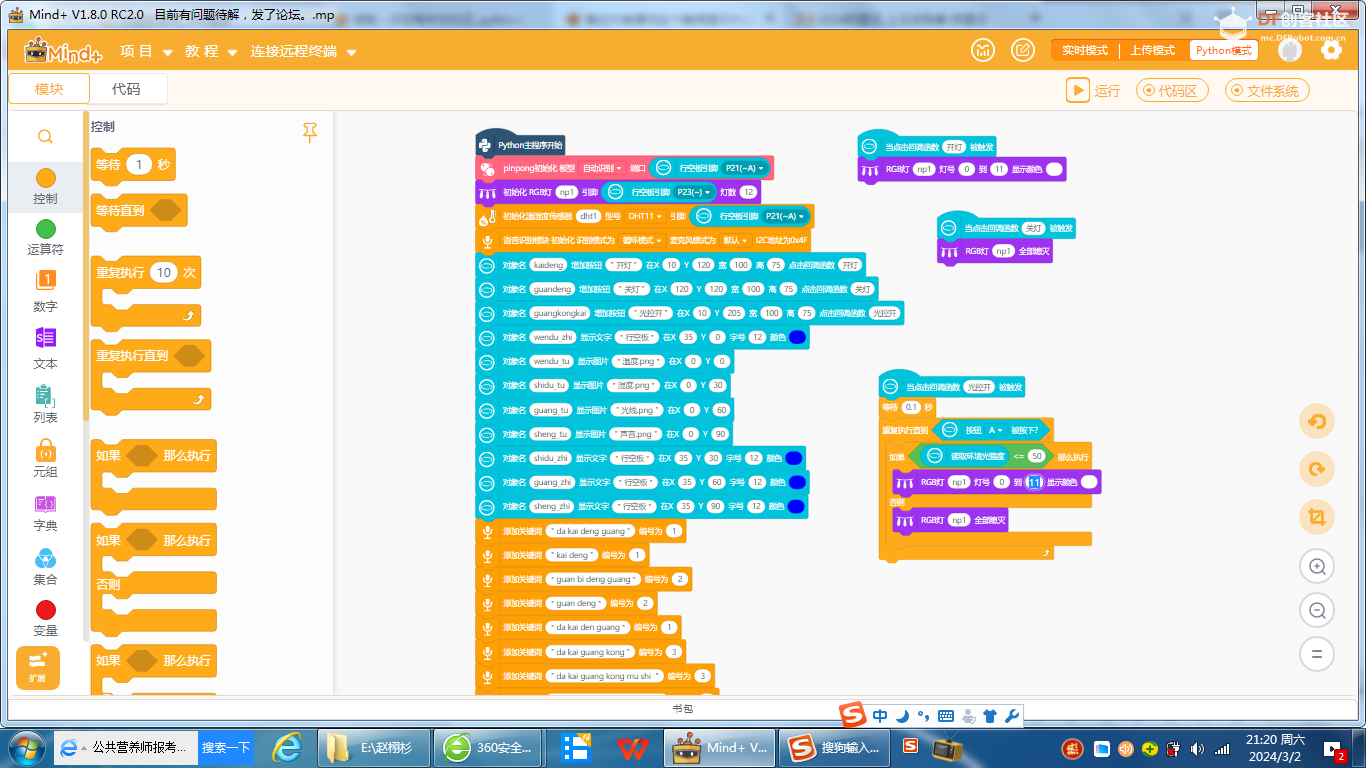The height and width of the screenshot is (768, 1366).
Task: Open the 变量 (Variable) block category
Action: (45, 618)
